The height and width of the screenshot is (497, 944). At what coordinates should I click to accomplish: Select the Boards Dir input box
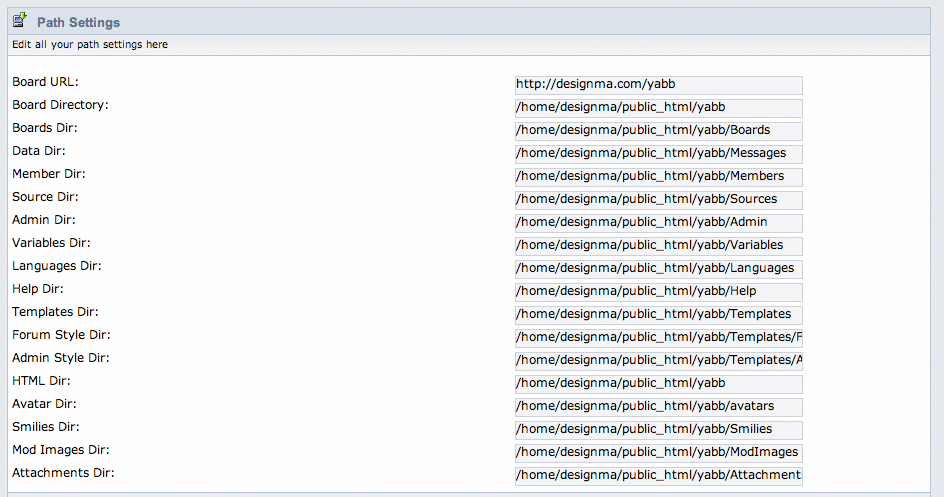[x=658, y=131]
